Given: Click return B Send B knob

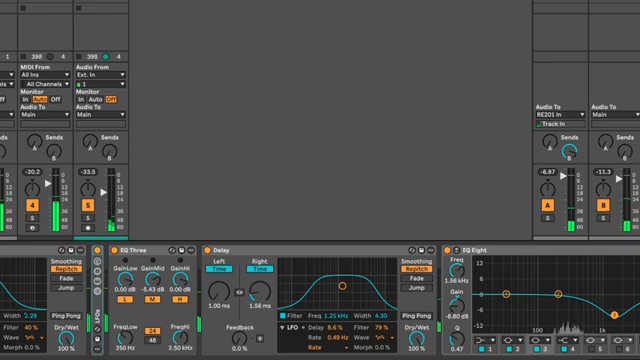Looking at the screenshot, I should point(624,151).
